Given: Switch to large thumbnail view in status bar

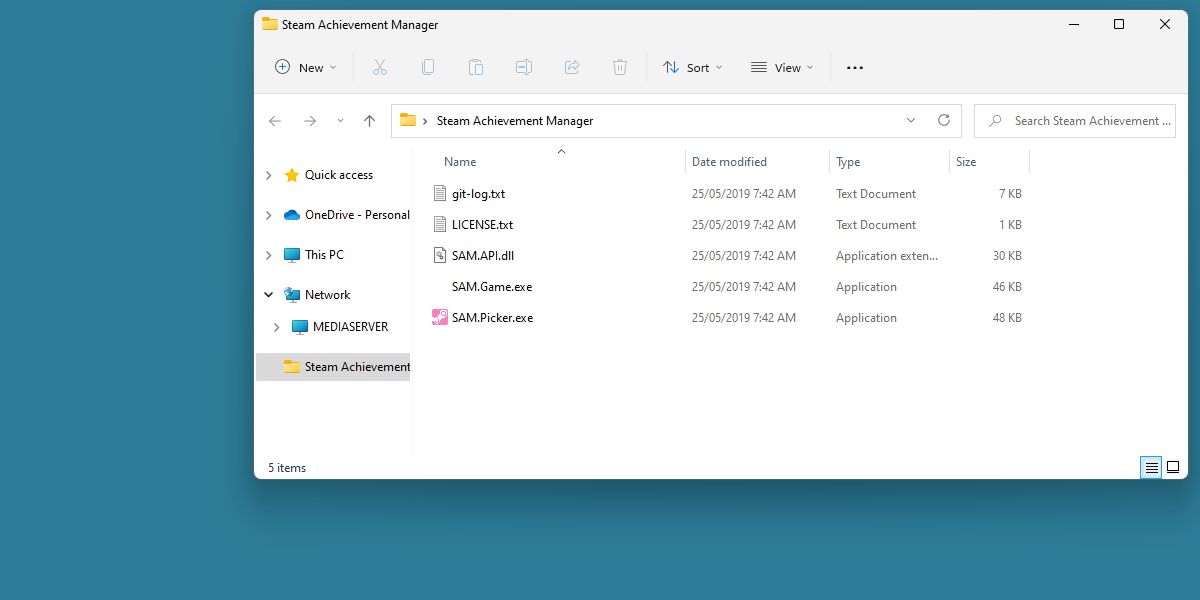Looking at the screenshot, I should [1171, 467].
